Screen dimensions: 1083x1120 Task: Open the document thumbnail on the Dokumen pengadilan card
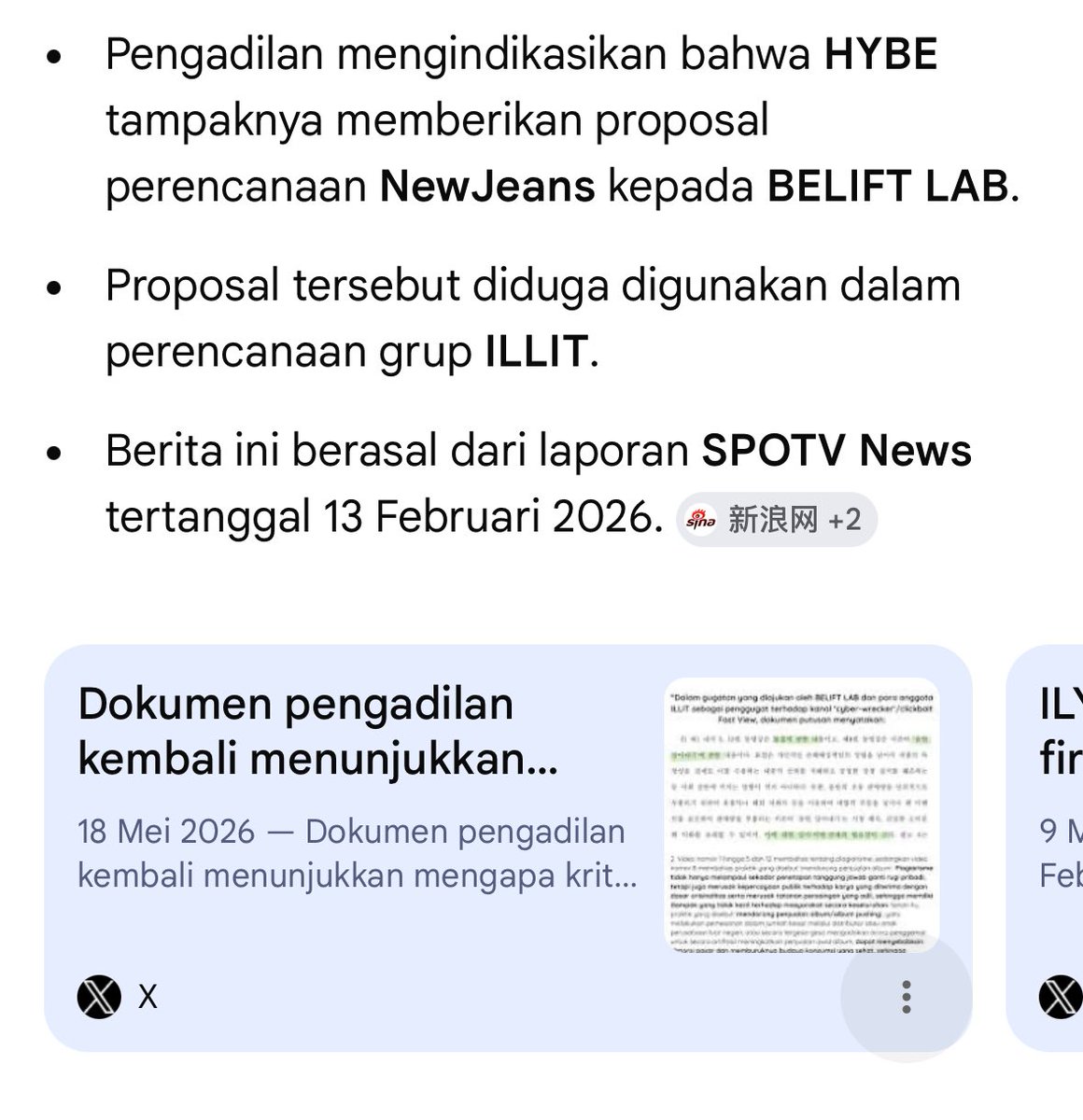pyautogui.click(x=801, y=814)
